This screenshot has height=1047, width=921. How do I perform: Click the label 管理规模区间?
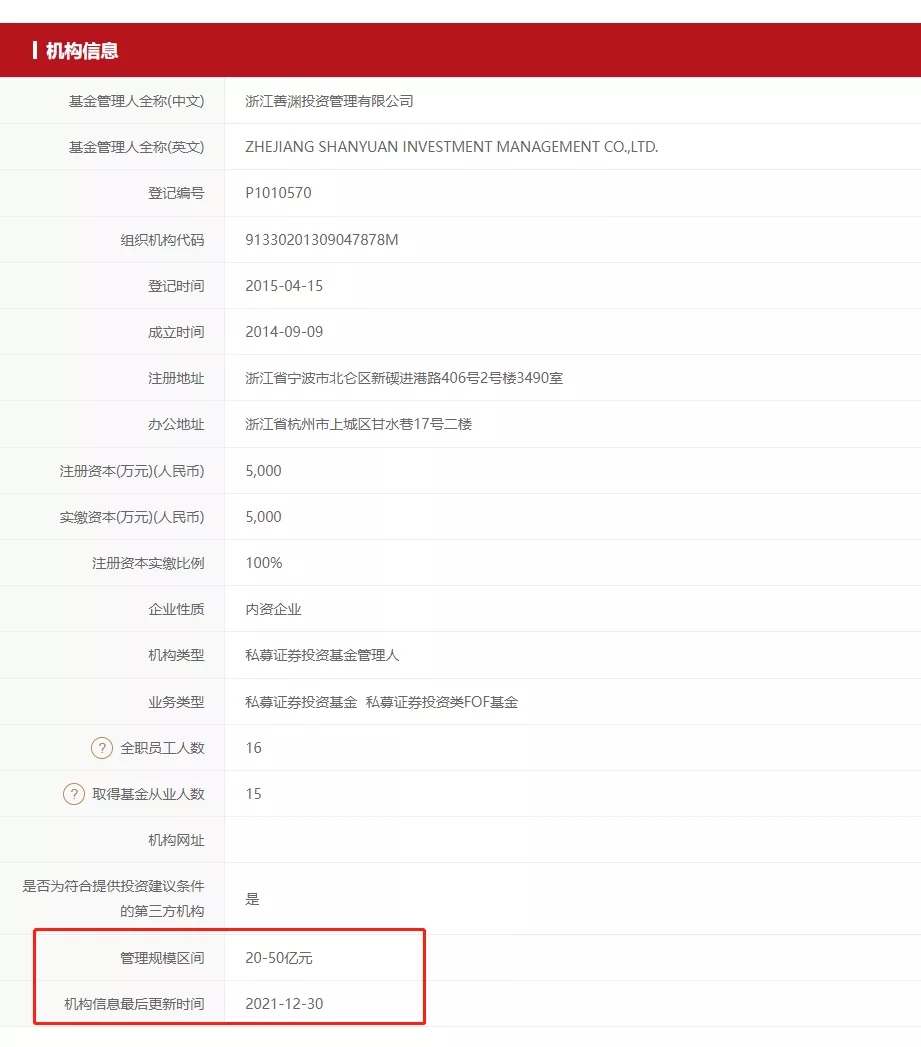click(x=162, y=958)
